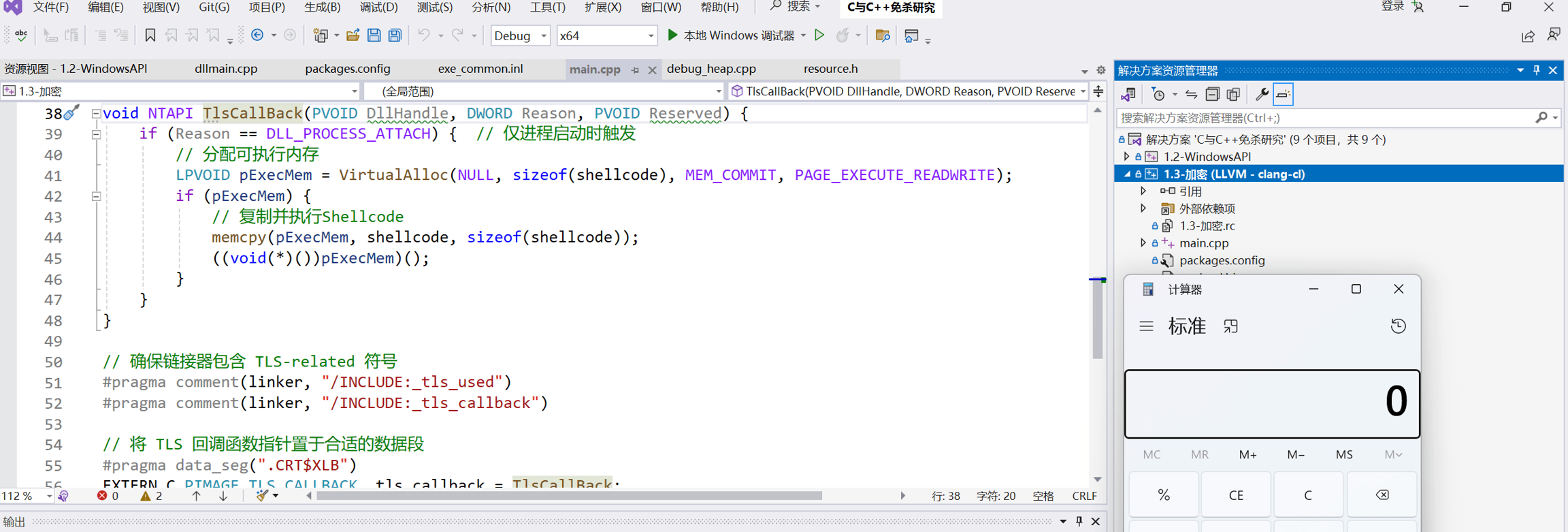This screenshot has width=1568, height=532.
Task: Toggle calculator keep-on-top mode
Action: click(1230, 326)
